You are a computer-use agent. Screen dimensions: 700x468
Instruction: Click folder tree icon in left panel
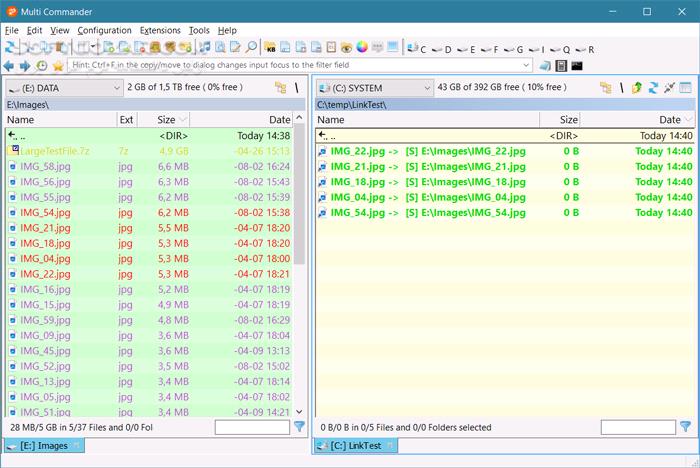281,88
